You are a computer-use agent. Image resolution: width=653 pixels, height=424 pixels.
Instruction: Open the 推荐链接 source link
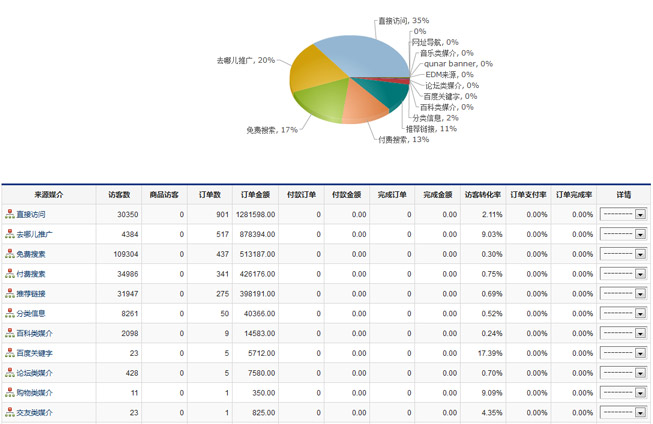click(x=31, y=294)
